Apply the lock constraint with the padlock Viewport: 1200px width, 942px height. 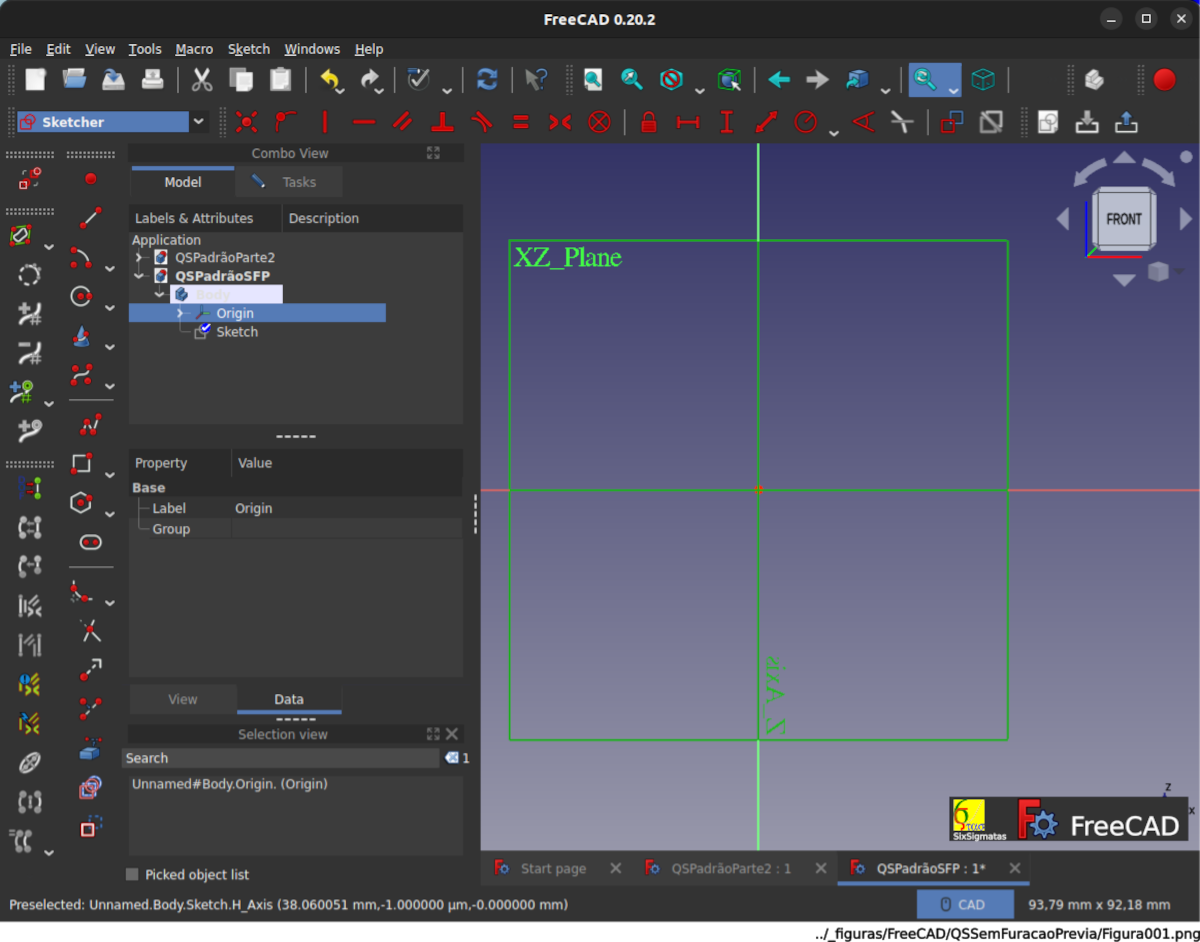649,122
